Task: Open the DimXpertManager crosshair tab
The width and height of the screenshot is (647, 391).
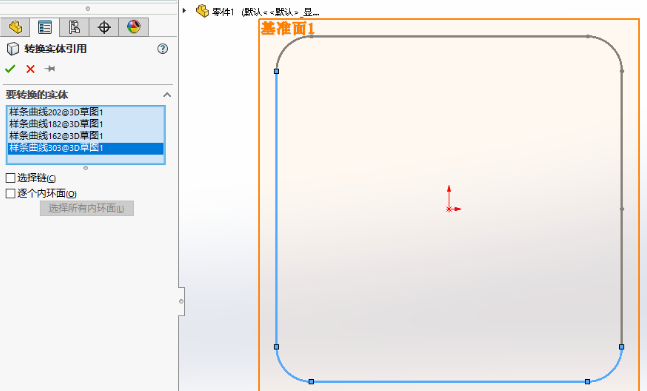Action: (x=104, y=27)
